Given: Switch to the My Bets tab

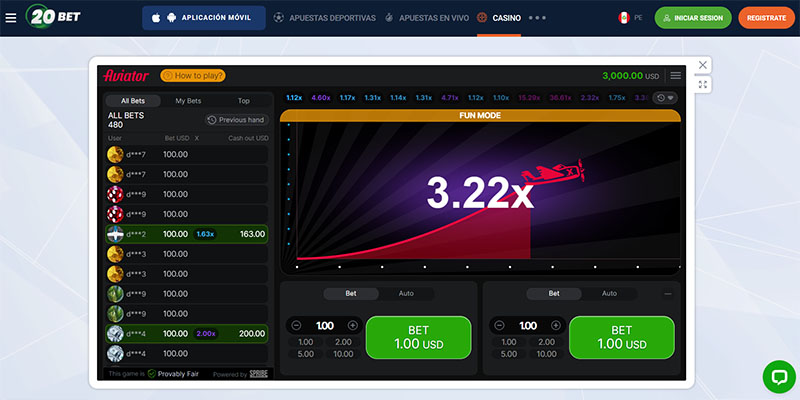Looking at the screenshot, I should [188, 101].
